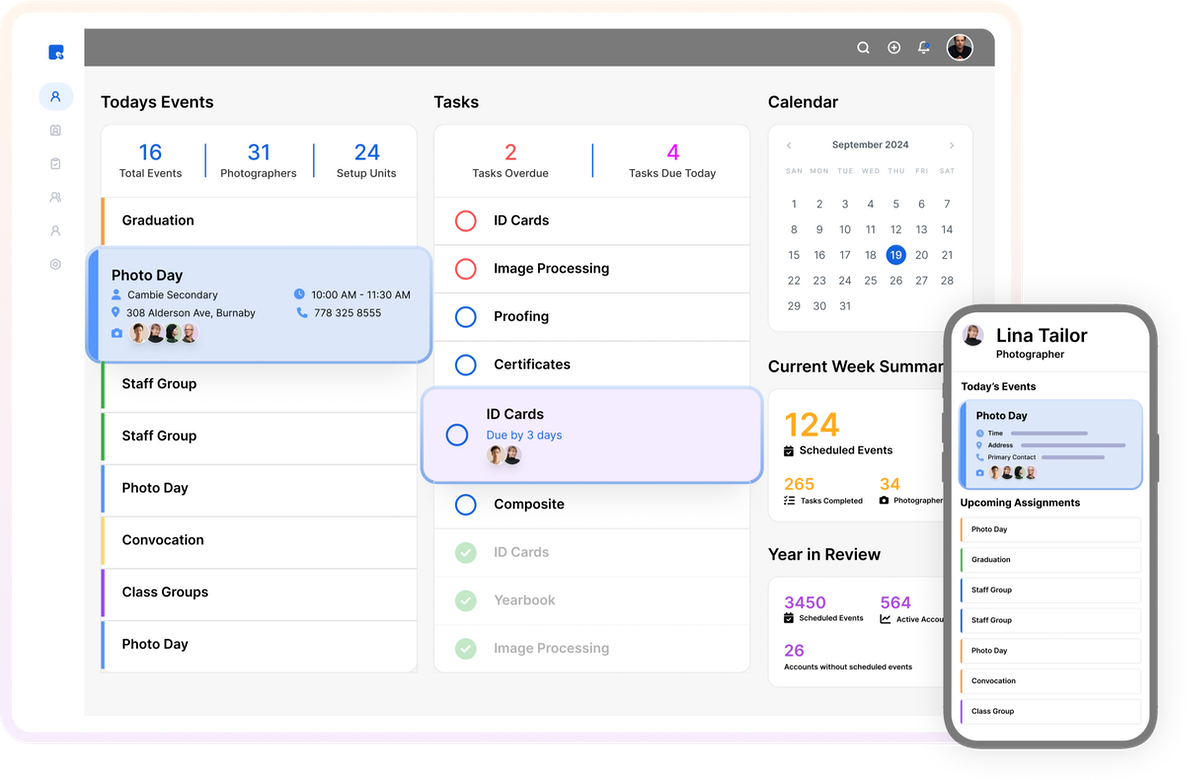The width and height of the screenshot is (1188, 780).
Task: Open search from the top toolbar
Action: [863, 47]
